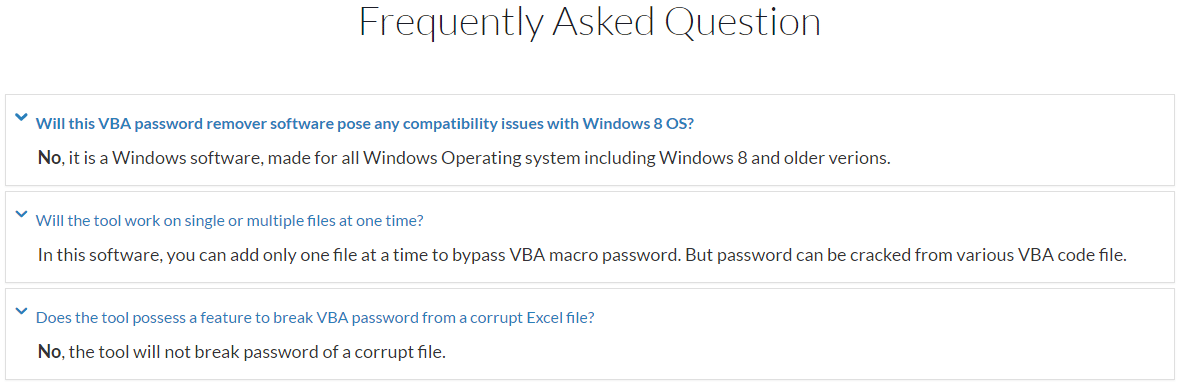Click 'at one time?' ending the second question
The height and width of the screenshot is (389, 1187).
click(x=386, y=221)
